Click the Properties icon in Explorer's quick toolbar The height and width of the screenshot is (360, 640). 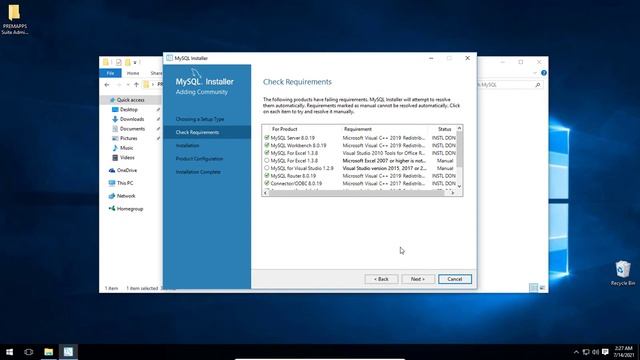[x=118, y=62]
